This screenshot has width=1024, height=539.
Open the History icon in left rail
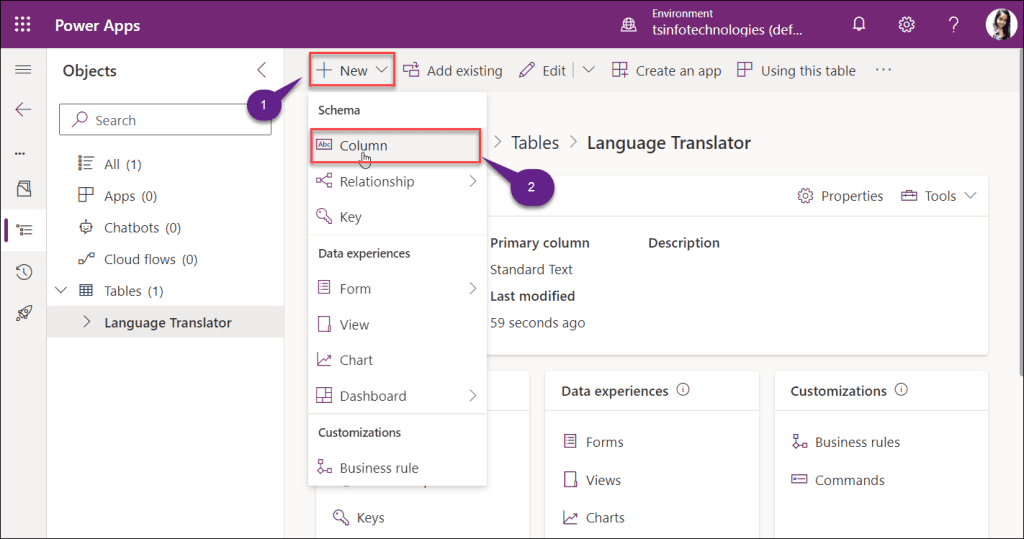click(24, 272)
